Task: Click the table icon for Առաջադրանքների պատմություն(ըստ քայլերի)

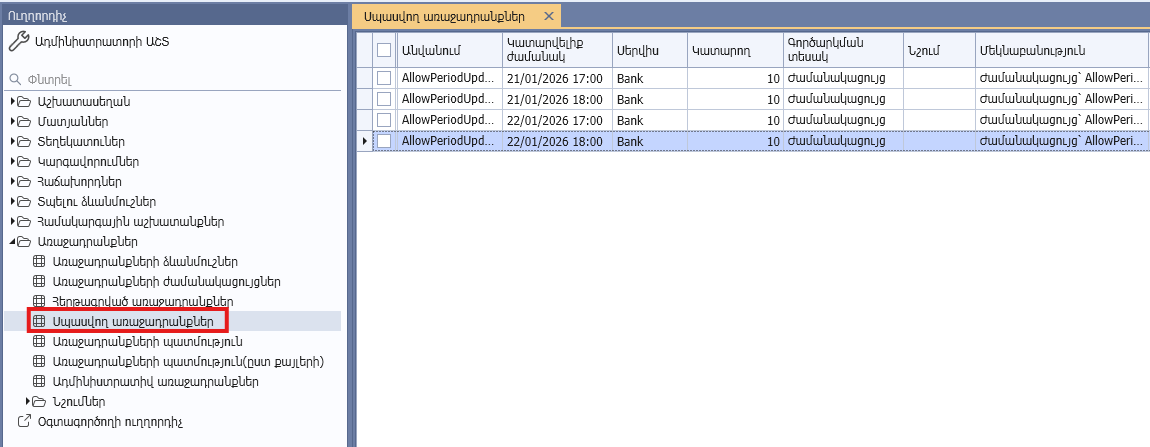Action: point(40,361)
